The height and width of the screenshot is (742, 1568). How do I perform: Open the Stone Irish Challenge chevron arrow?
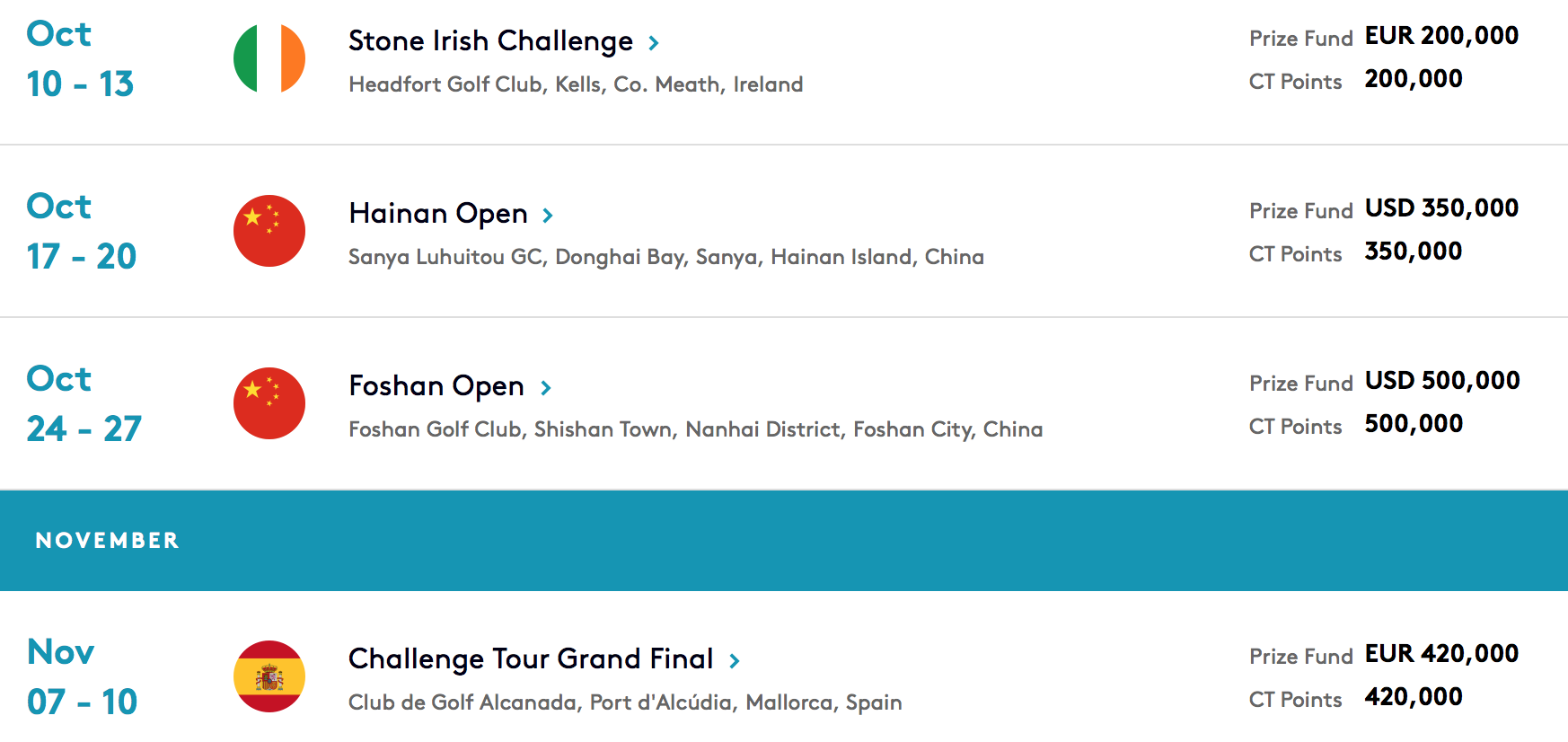click(x=654, y=42)
